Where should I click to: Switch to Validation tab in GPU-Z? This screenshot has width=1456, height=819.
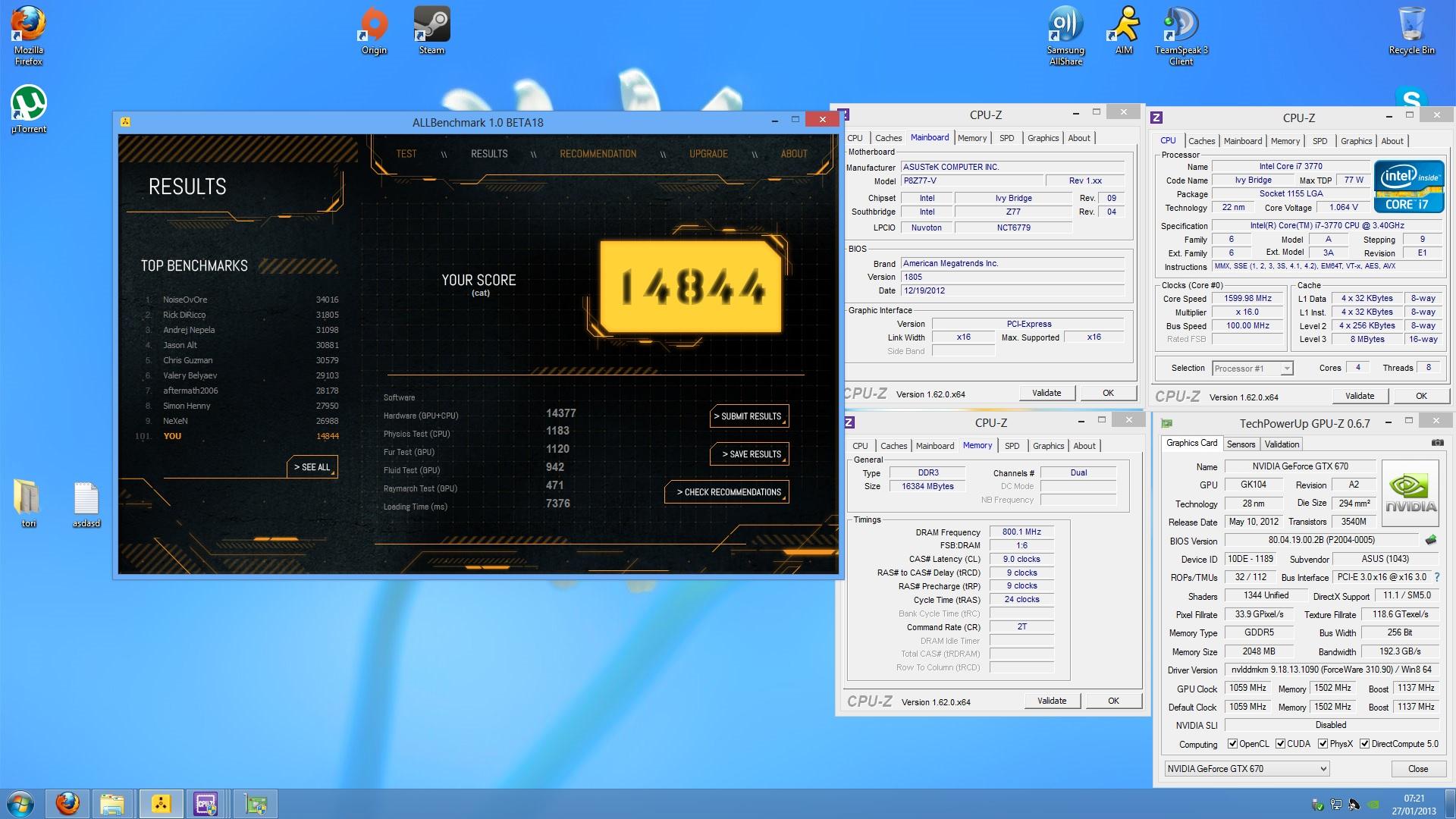pyautogui.click(x=1282, y=444)
